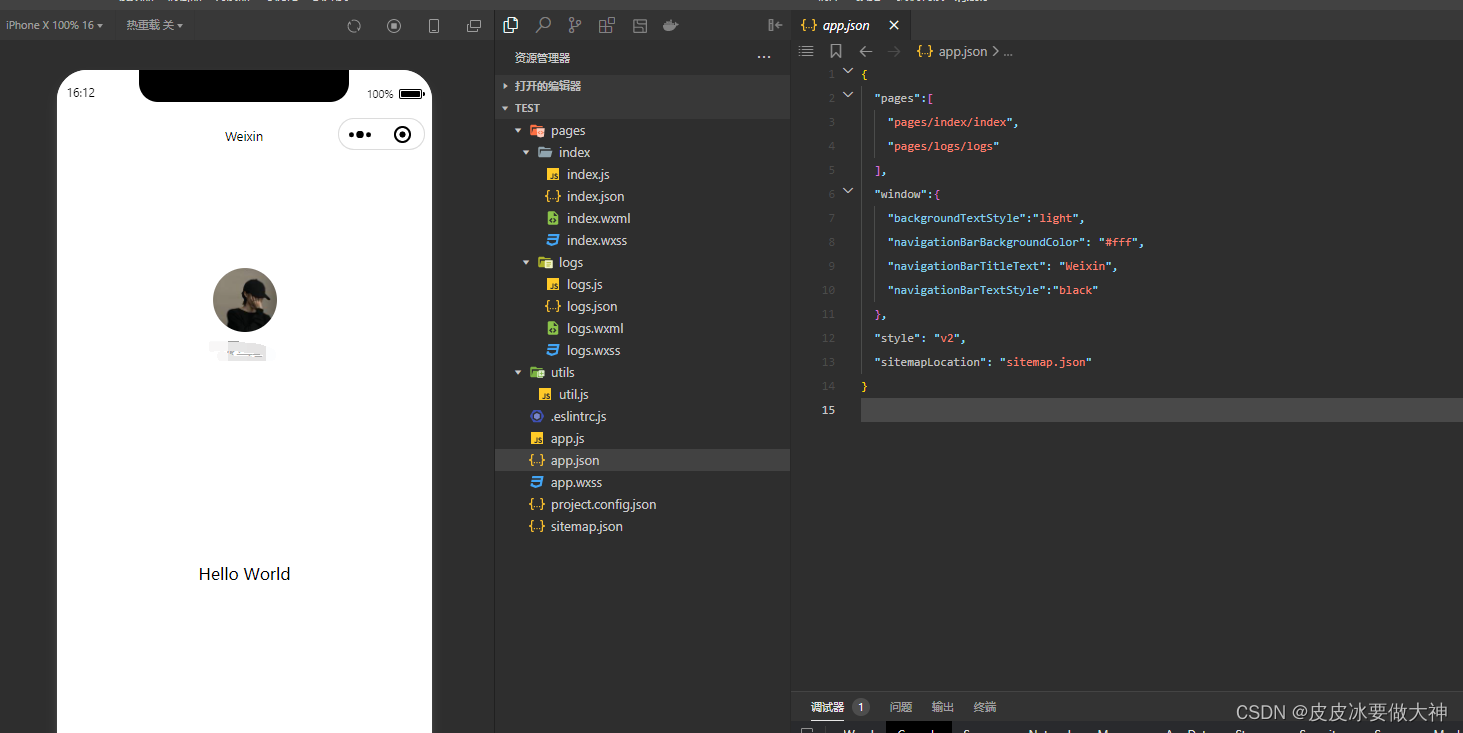
Task: Open the mini program capsule menu dots
Action: [x=361, y=134]
